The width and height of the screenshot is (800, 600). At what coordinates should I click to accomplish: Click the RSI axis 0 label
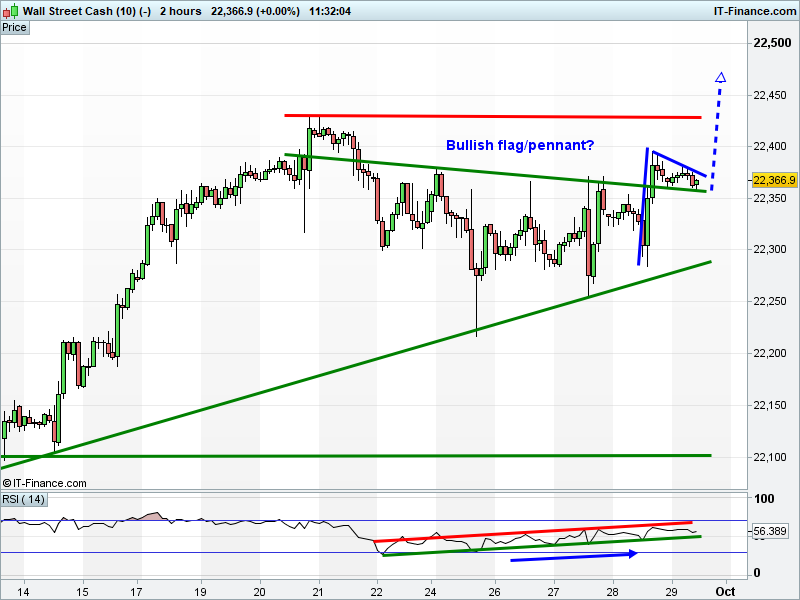[757, 573]
